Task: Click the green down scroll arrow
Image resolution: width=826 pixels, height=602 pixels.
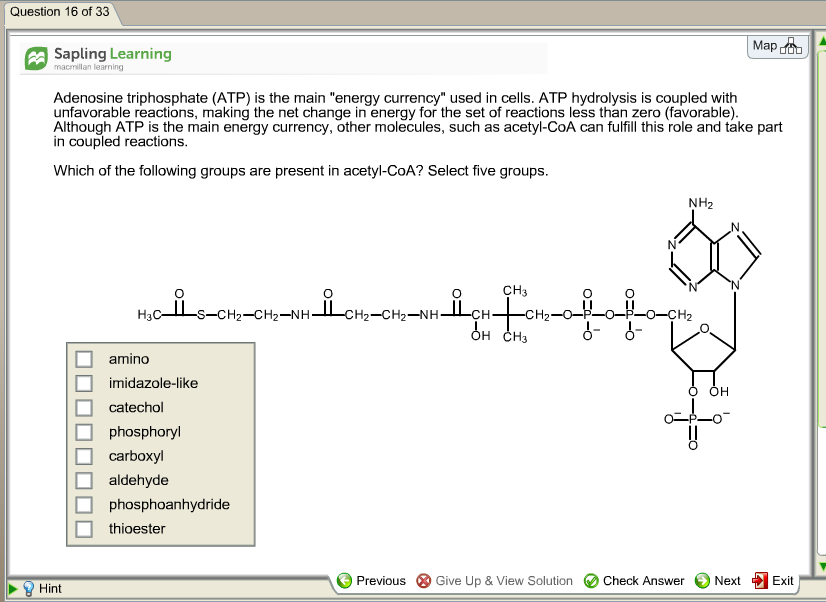Action: tap(819, 565)
